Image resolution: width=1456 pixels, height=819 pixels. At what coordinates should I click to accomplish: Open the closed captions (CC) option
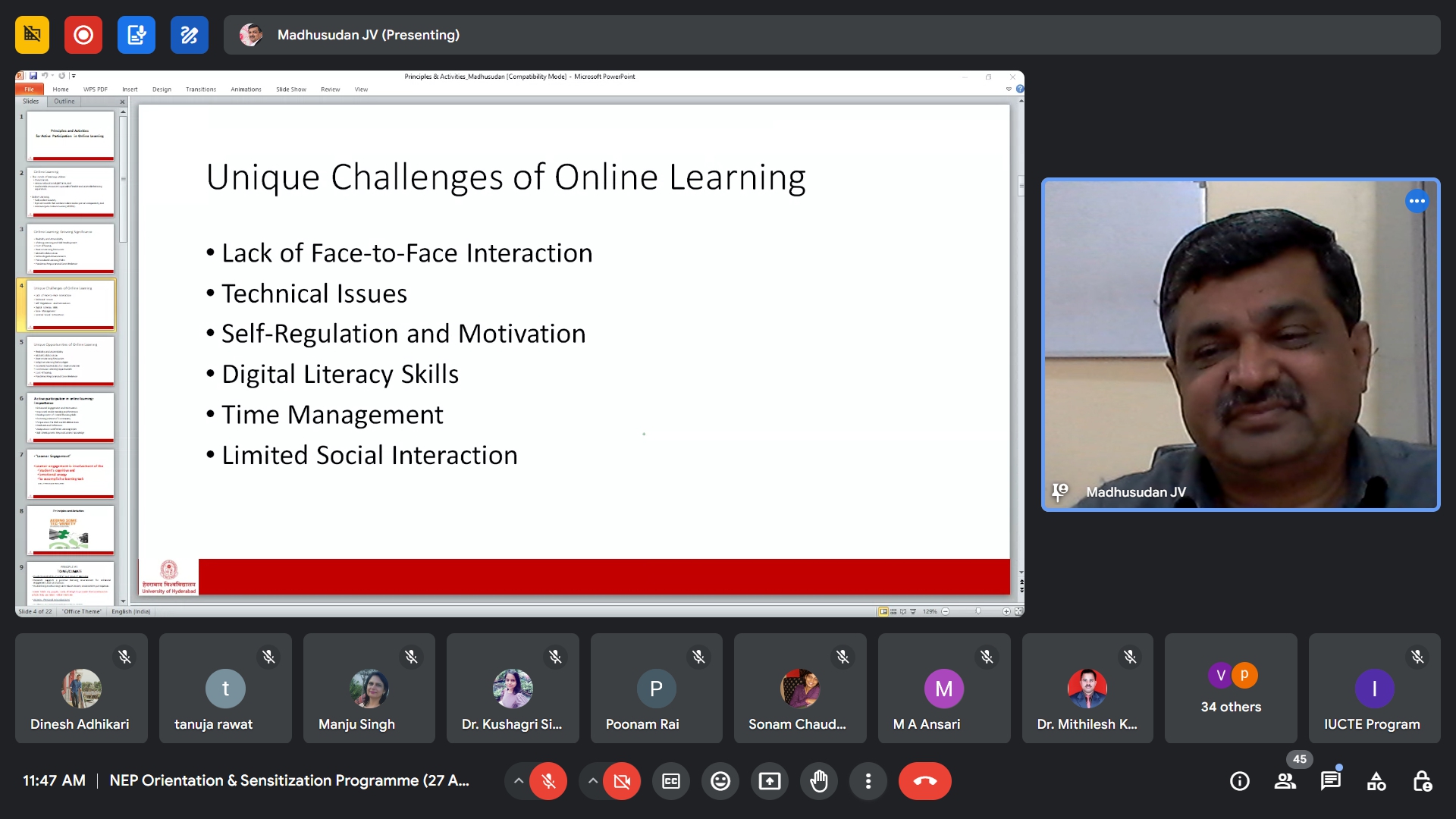click(671, 781)
